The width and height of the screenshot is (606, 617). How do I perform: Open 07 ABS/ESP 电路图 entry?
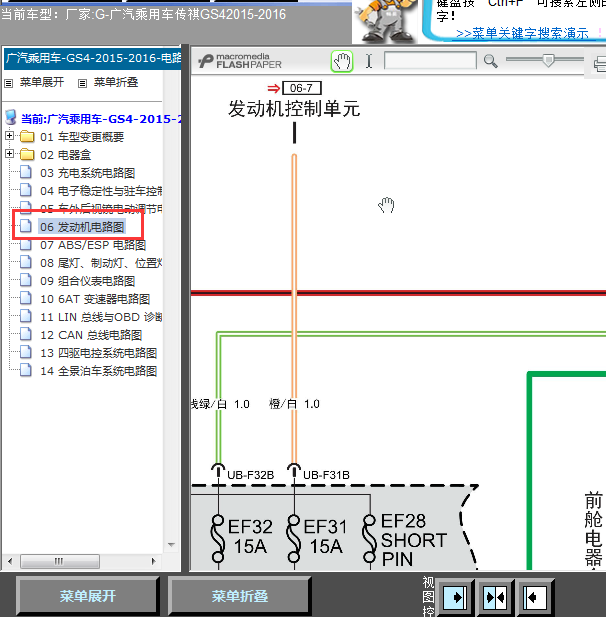tap(93, 245)
